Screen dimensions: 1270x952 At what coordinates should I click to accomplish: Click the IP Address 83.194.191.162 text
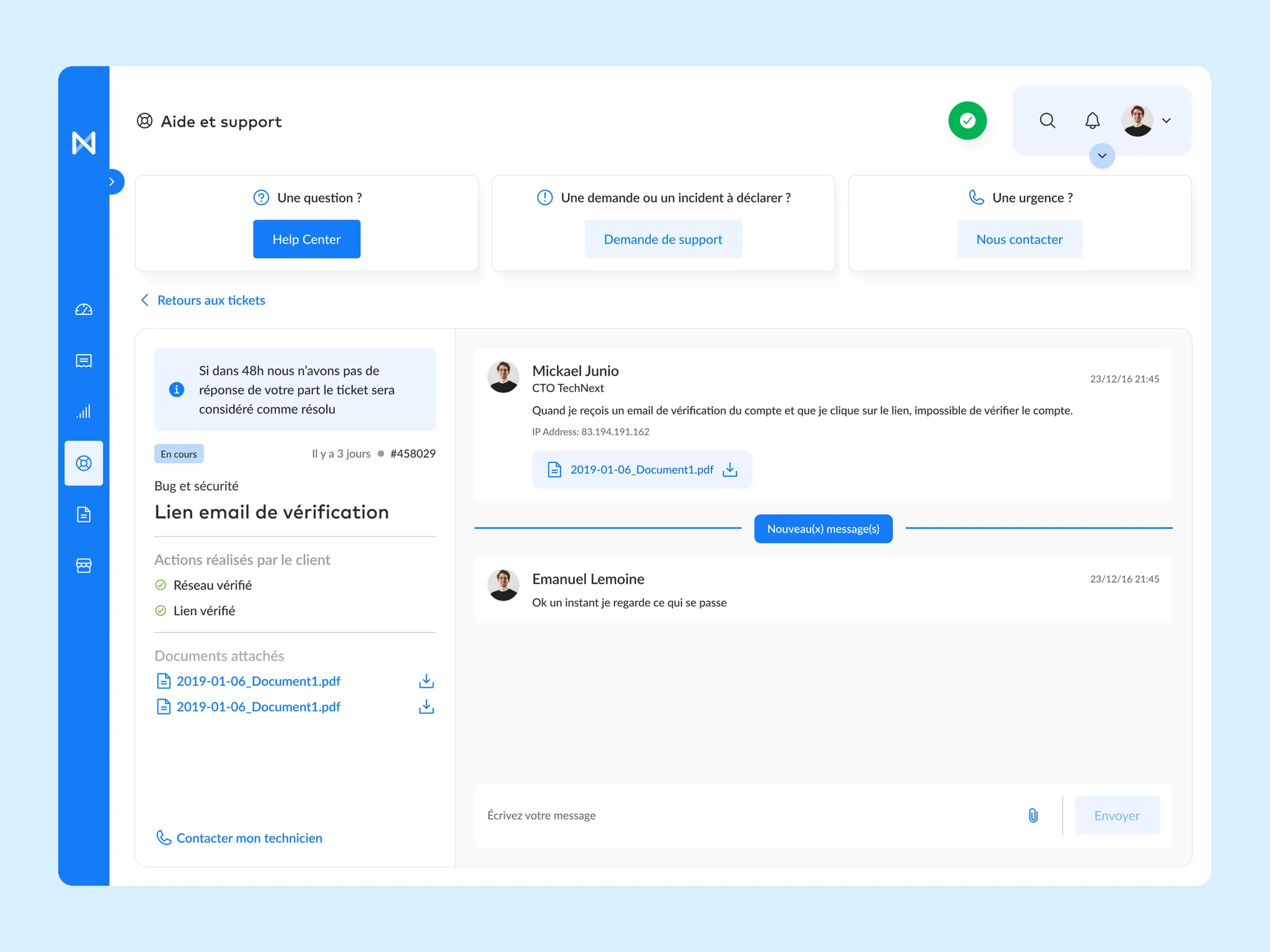(x=590, y=431)
